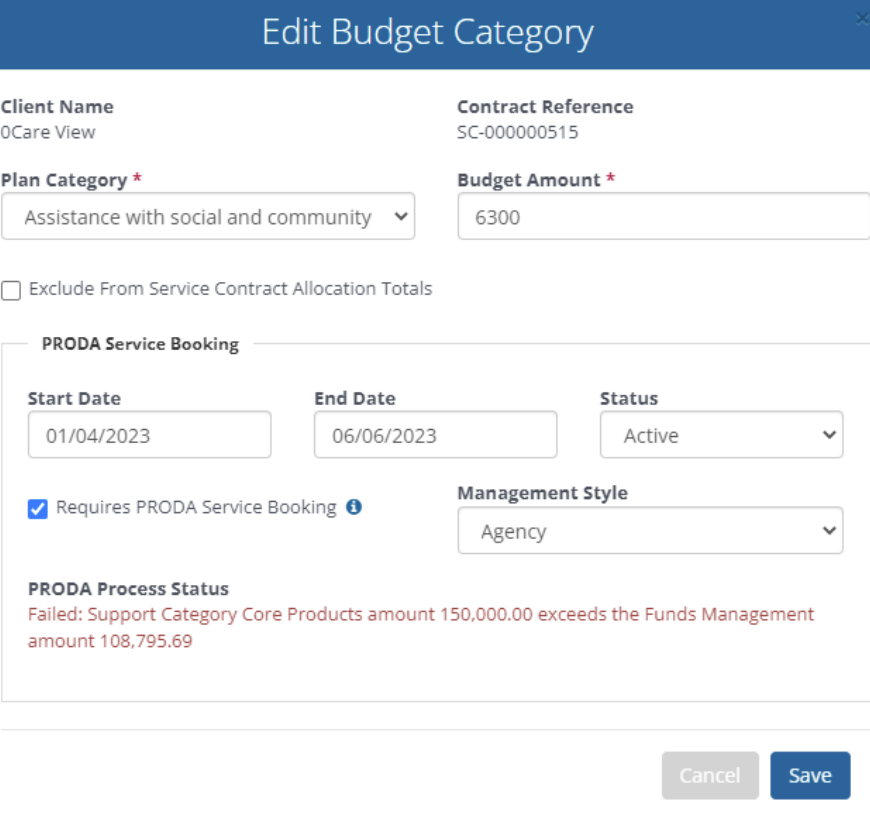Image resolution: width=870 pixels, height=814 pixels.
Task: Open the Plan Category dropdown
Action: pos(208,216)
